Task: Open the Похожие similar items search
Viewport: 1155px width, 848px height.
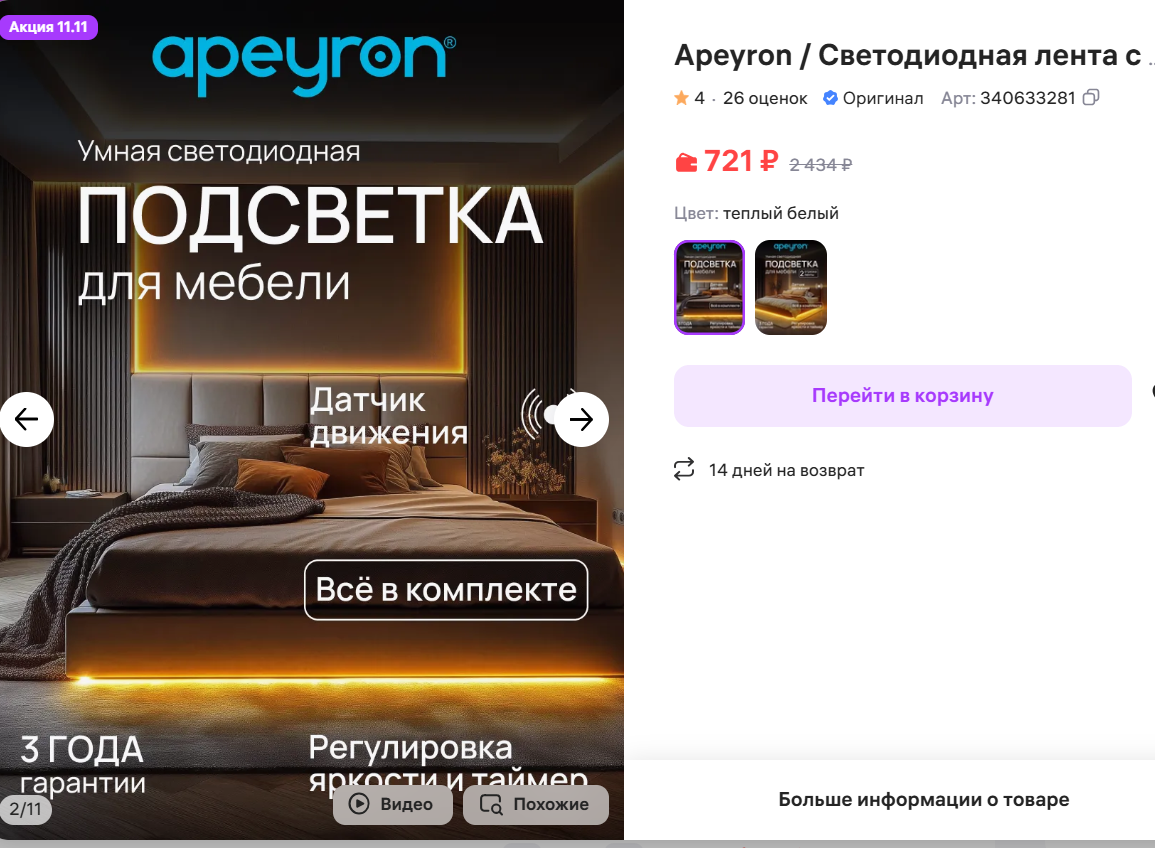Action: 536,804
